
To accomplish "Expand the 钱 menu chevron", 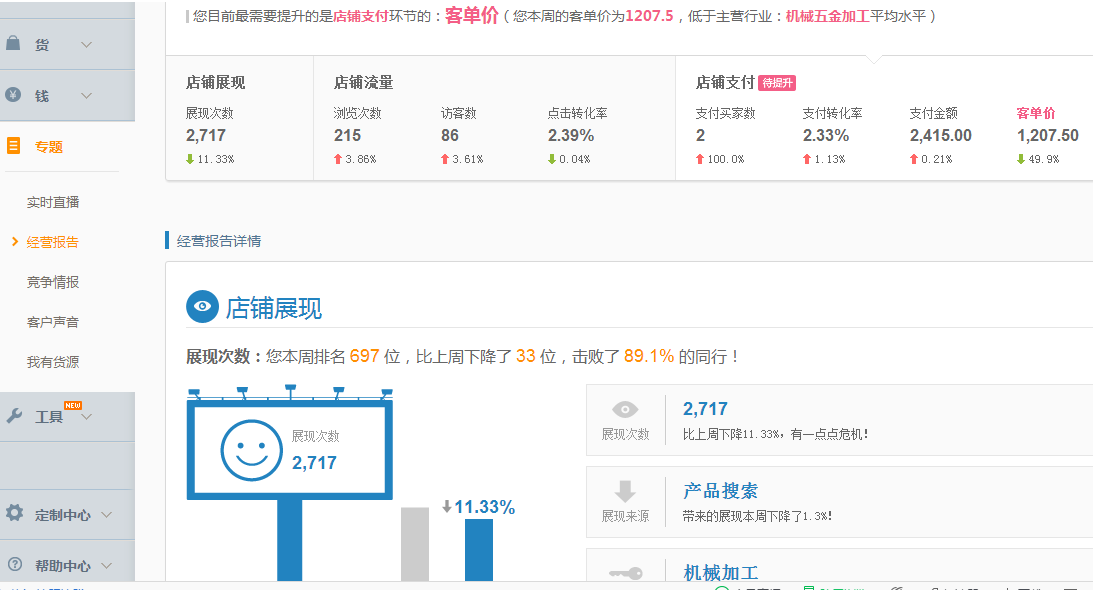I will 87,96.
